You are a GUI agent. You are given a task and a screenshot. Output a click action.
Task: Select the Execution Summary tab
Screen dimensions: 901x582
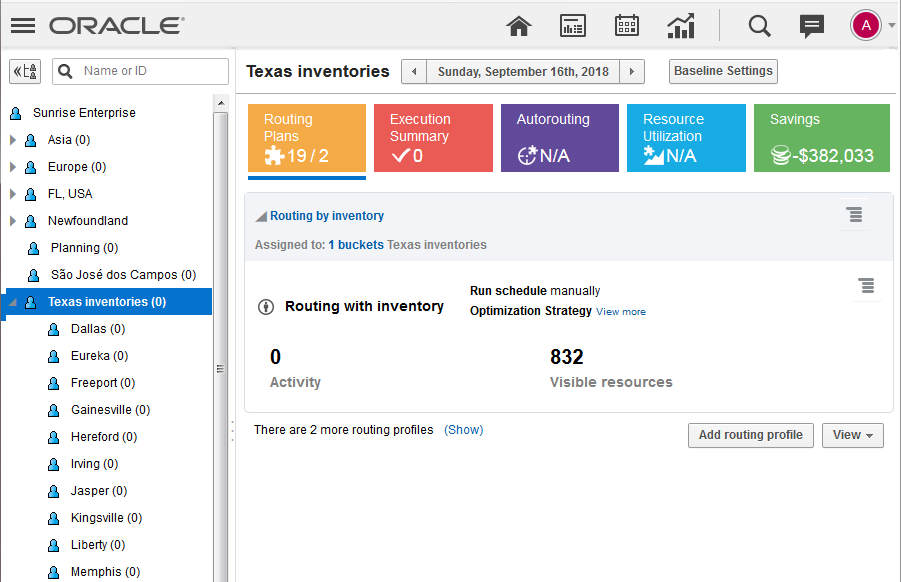point(434,138)
